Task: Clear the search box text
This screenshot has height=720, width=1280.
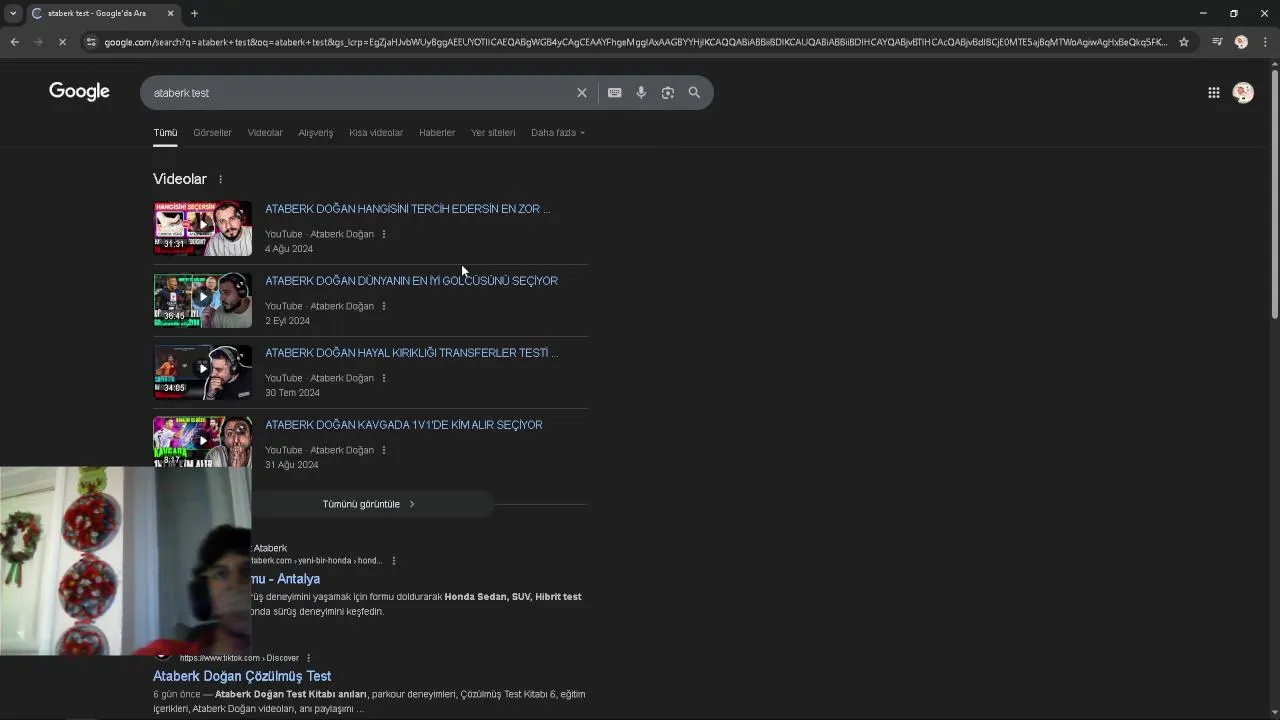Action: click(581, 93)
